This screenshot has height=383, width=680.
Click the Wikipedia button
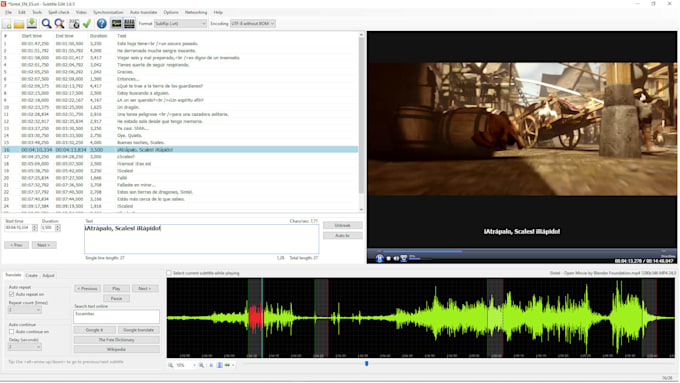coord(117,349)
